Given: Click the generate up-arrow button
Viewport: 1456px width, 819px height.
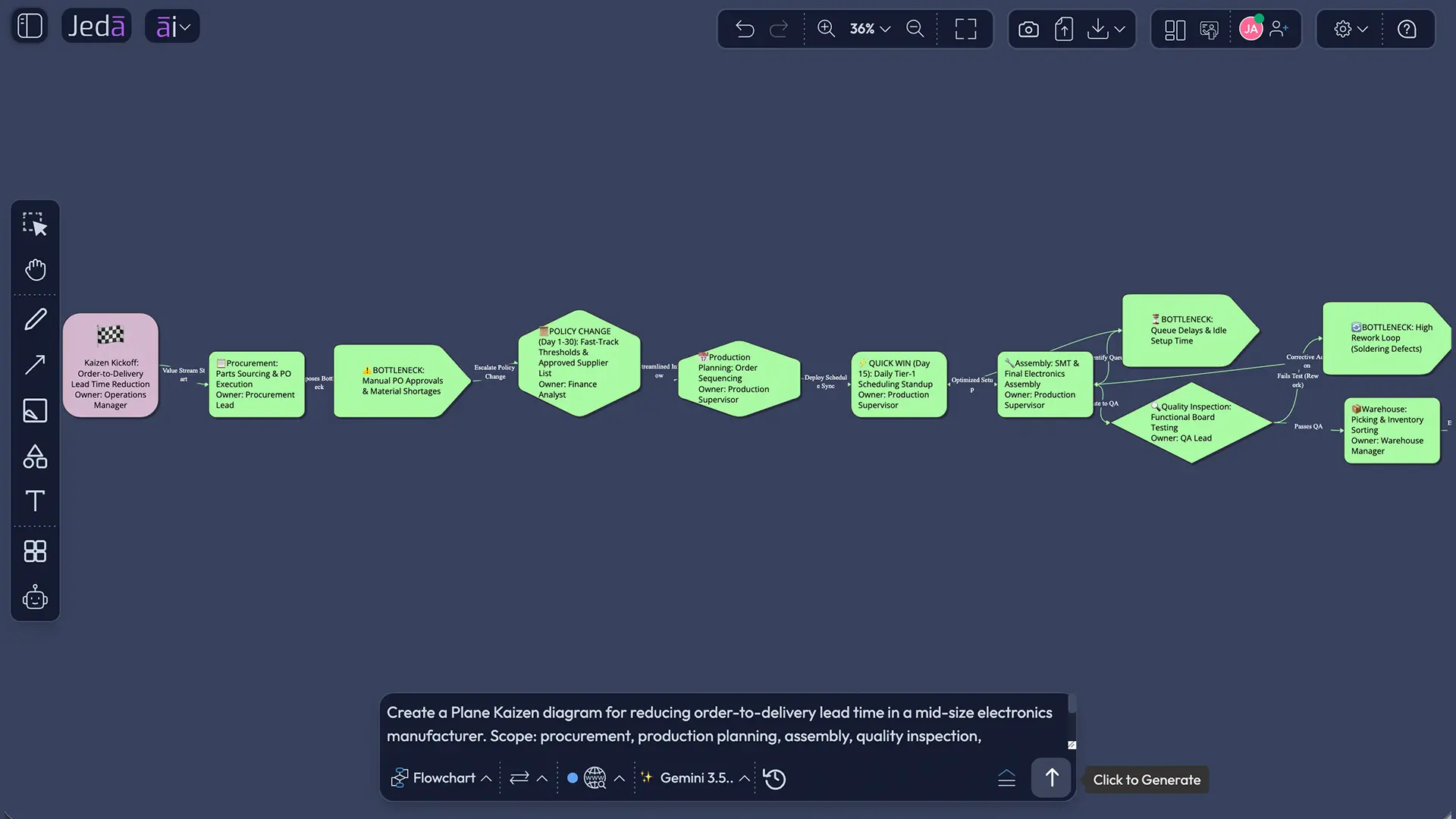Looking at the screenshot, I should 1051,778.
